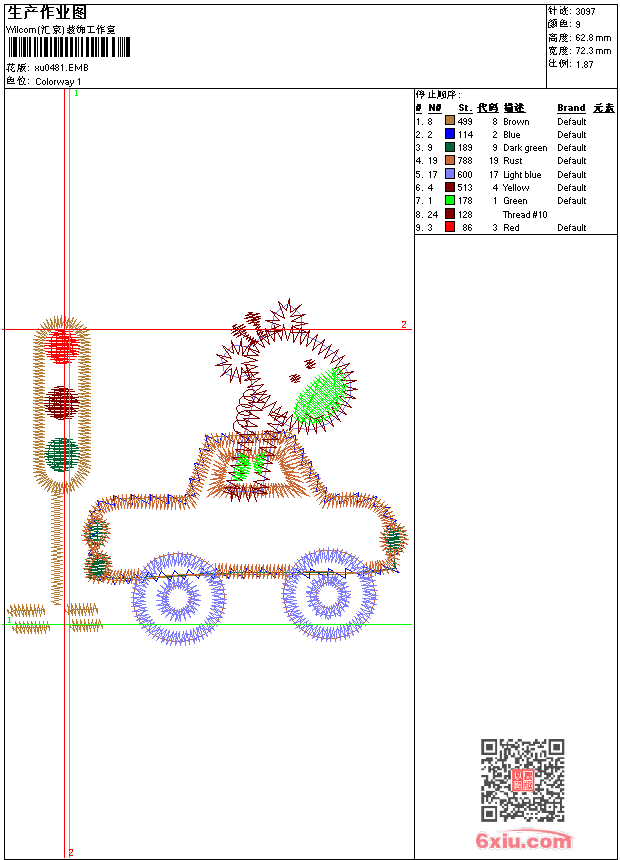
Task: Click the '描述' description column header
Action: pyautogui.click(x=514, y=108)
